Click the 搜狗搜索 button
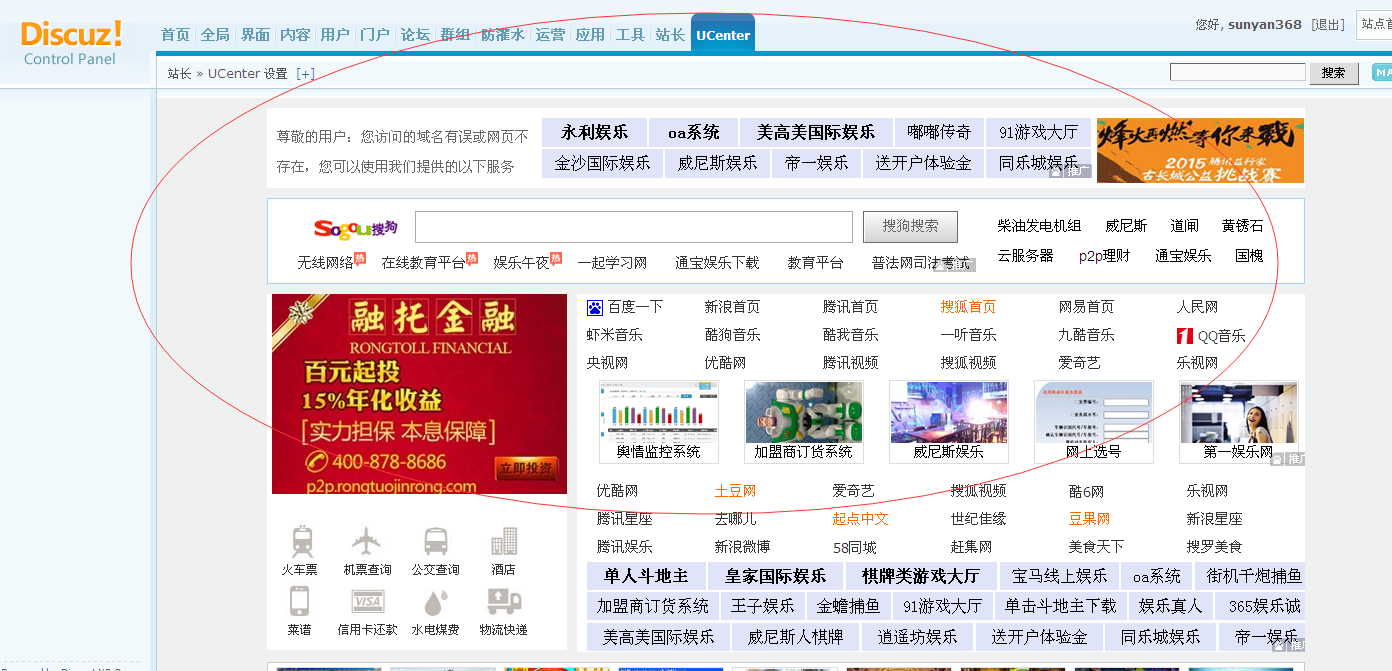 tap(910, 227)
